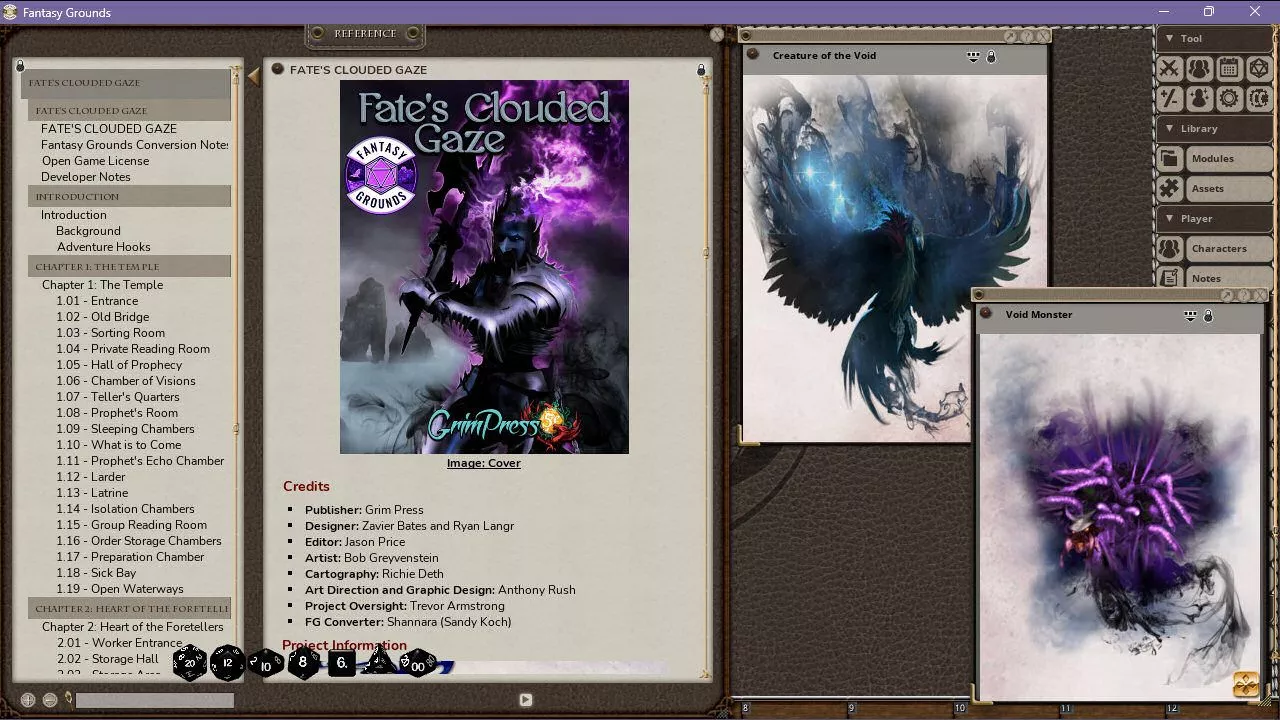The image size is (1280, 720).
Task: Click the minus circle icon at bottom left
Action: pos(50,700)
